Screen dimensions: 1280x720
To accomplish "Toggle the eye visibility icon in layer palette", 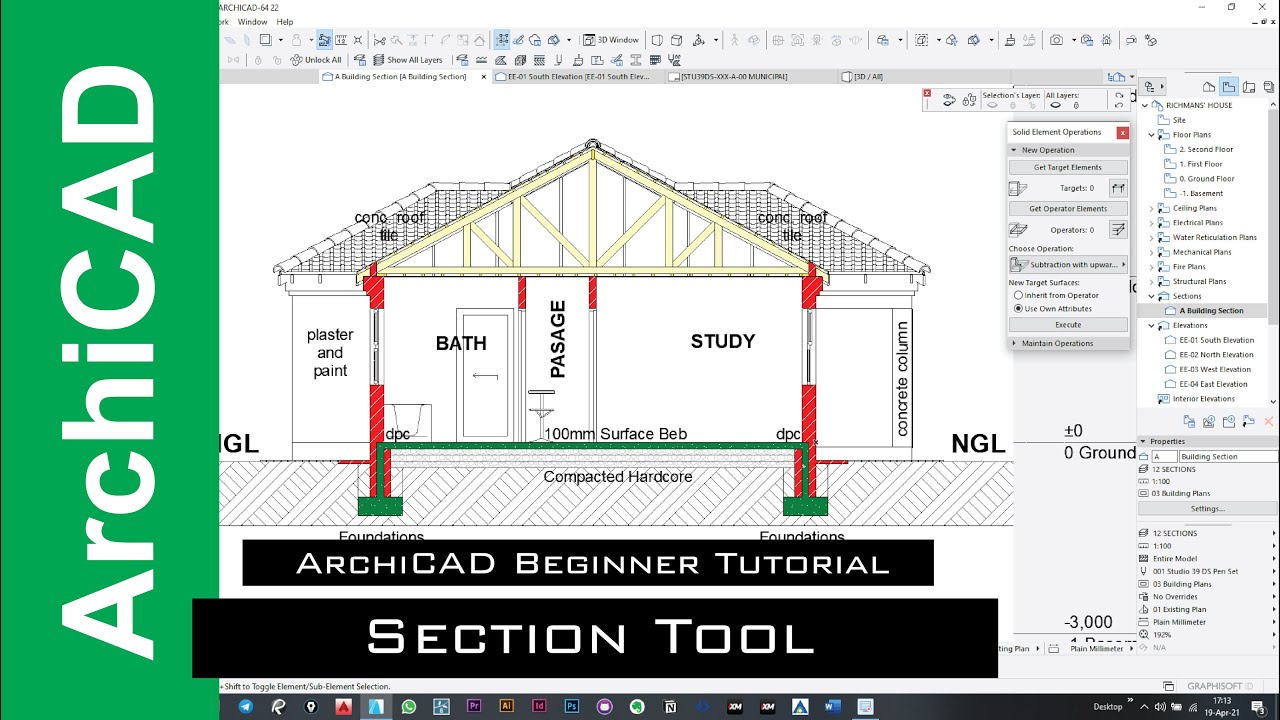I will [x=948, y=99].
